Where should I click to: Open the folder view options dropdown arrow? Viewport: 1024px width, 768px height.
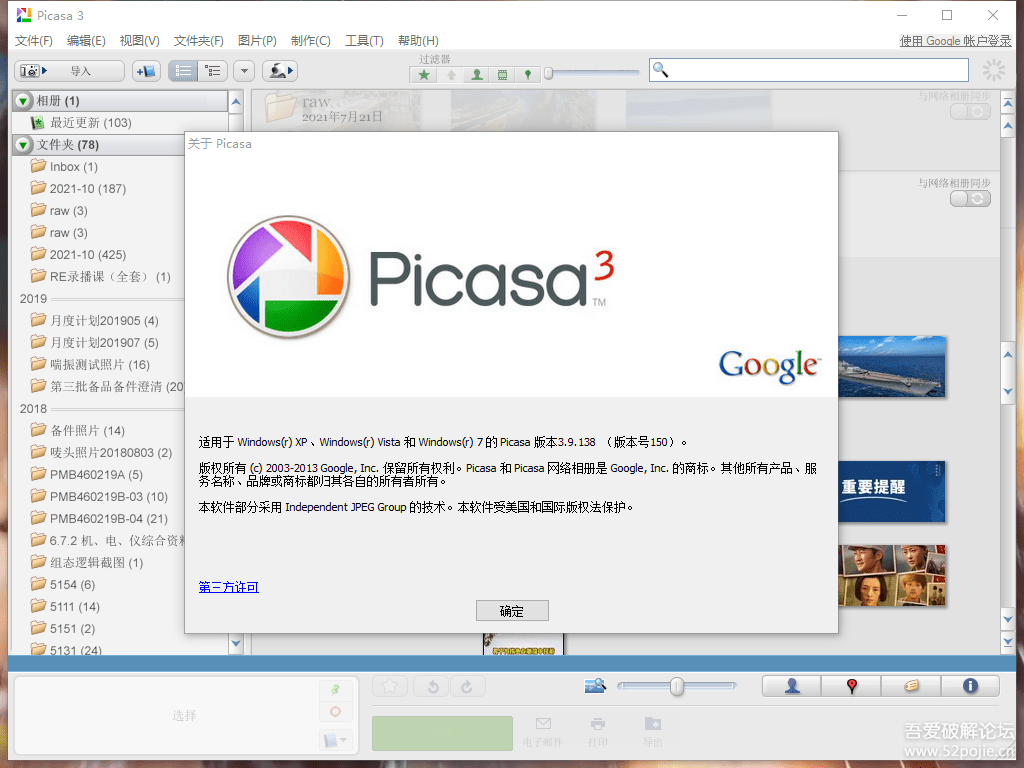point(244,71)
